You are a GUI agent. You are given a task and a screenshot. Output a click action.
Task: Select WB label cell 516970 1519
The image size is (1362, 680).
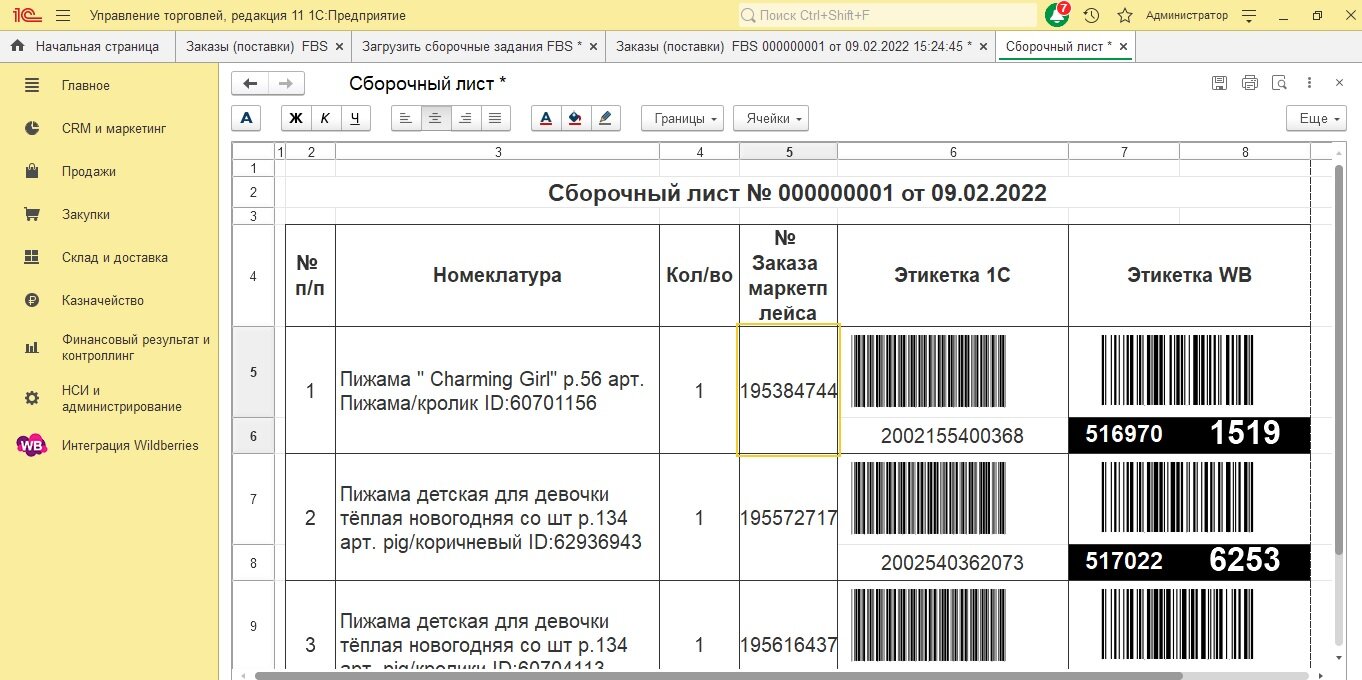pos(1189,435)
